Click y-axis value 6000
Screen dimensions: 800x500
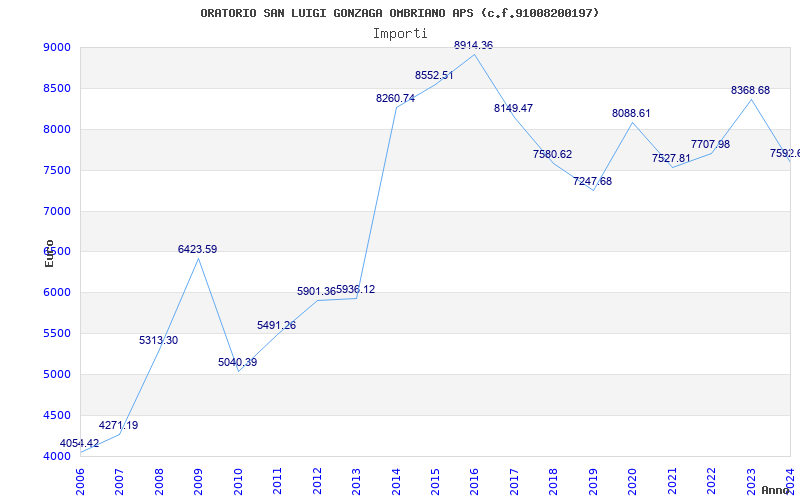56,292
